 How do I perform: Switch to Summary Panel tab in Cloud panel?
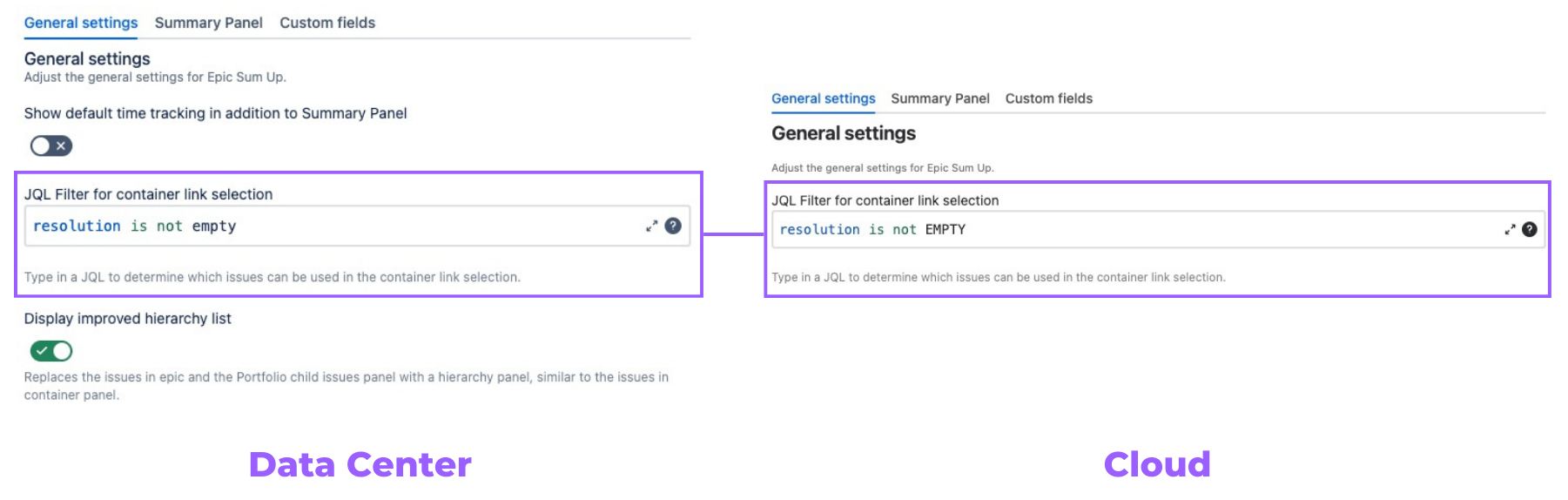pos(940,98)
